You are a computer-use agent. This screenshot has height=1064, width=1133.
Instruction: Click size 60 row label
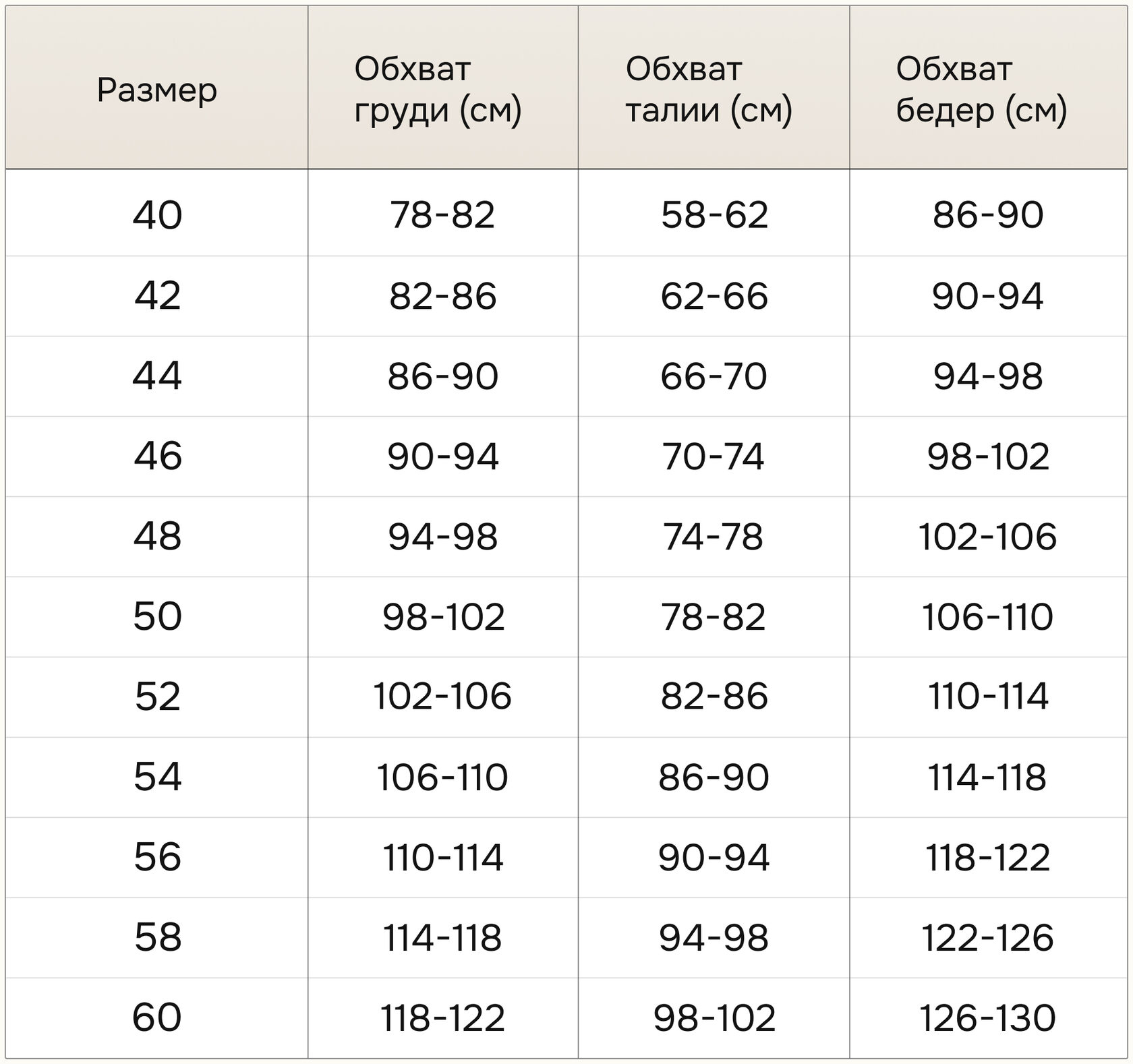(157, 1018)
